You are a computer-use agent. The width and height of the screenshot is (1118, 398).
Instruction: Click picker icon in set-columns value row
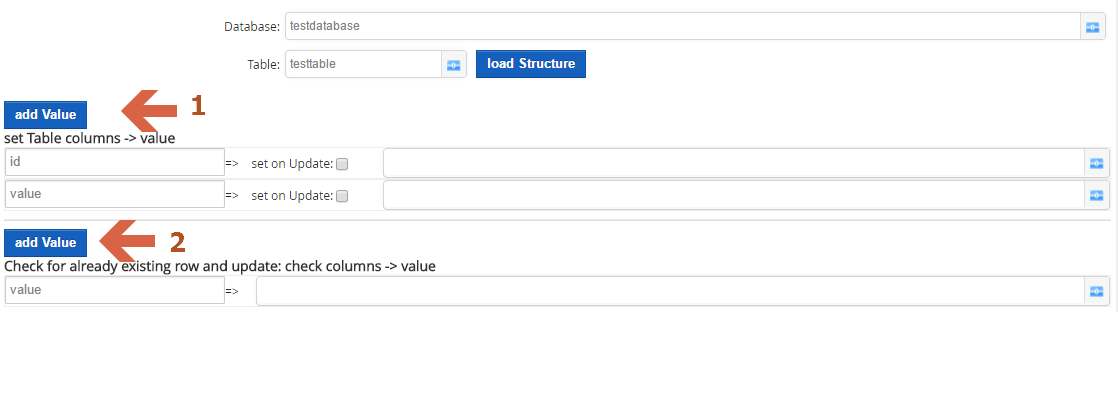[1097, 195]
